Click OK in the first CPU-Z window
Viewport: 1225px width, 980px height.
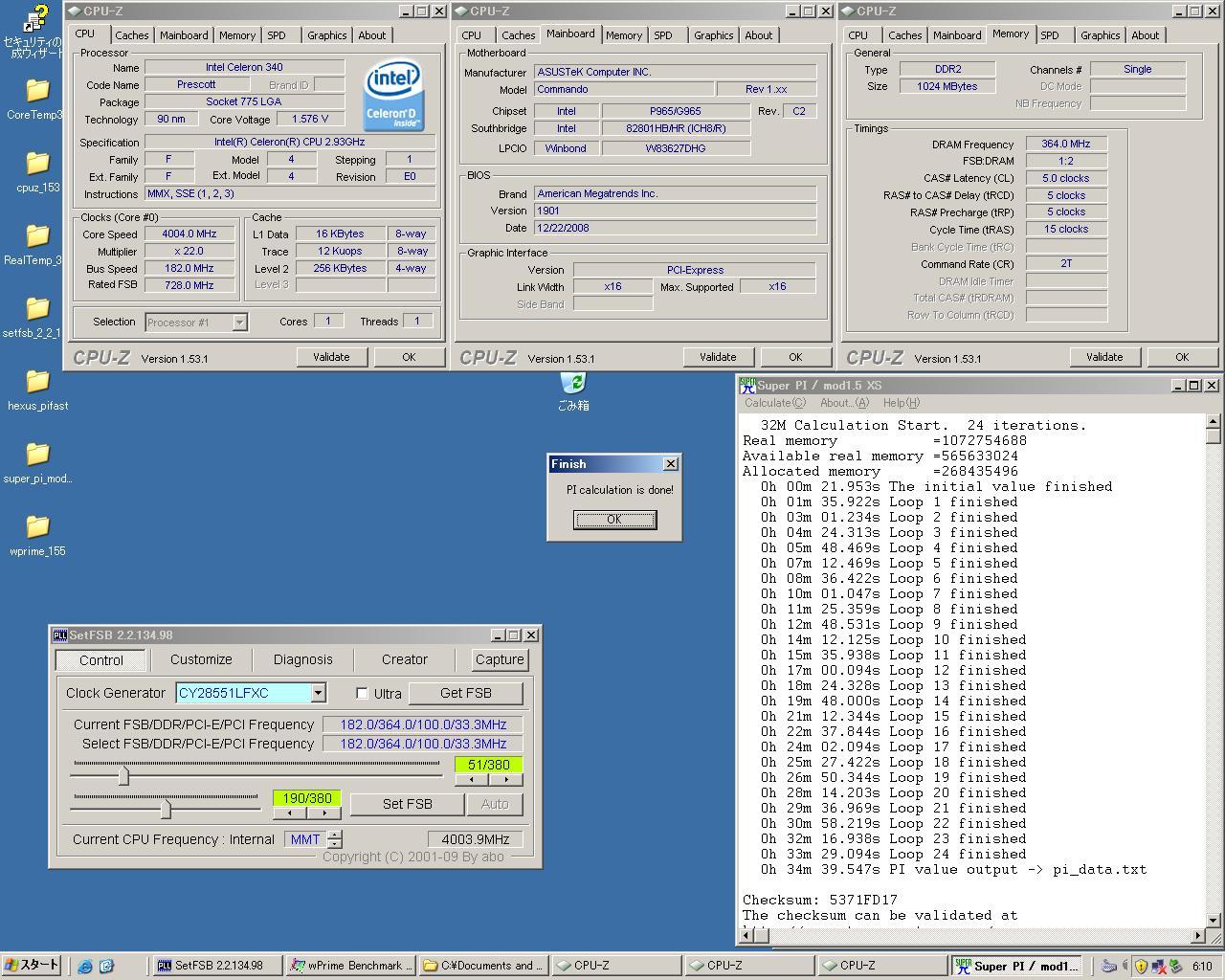coord(409,357)
